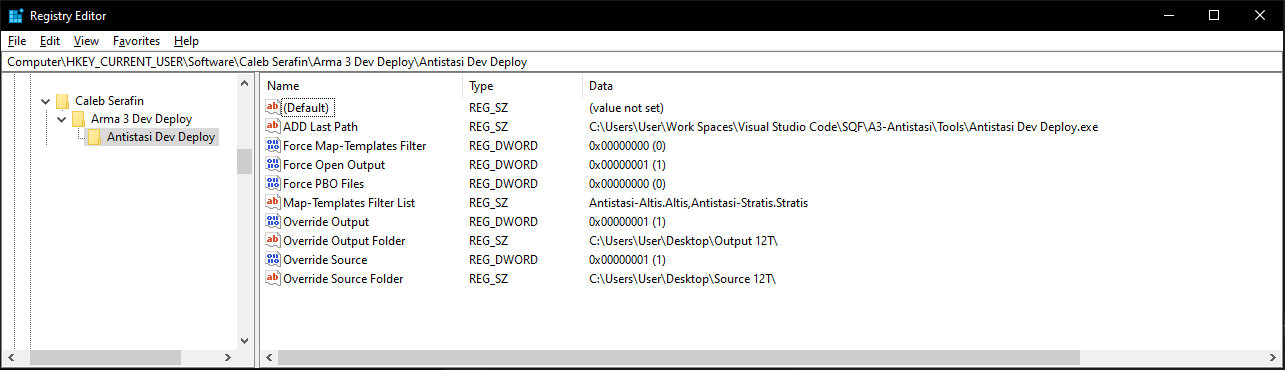Click the Force Open Output DWORD icon
Image resolution: width=1285 pixels, height=370 pixels.
point(273,164)
